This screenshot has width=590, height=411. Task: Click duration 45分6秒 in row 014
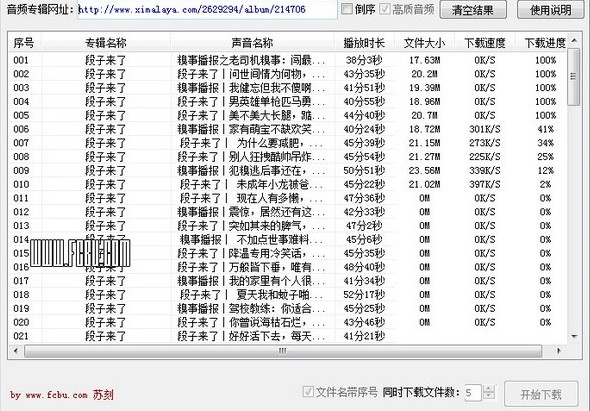pos(364,239)
